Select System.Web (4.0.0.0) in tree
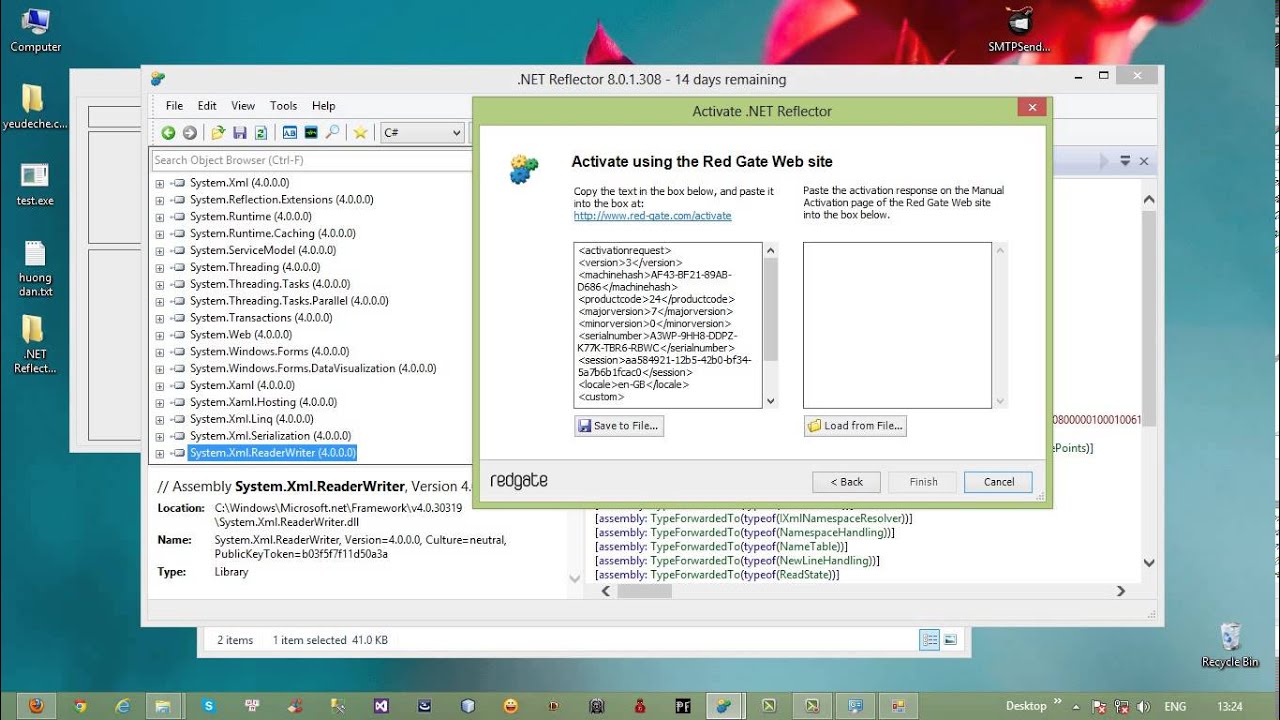1280x720 pixels. tap(241, 335)
